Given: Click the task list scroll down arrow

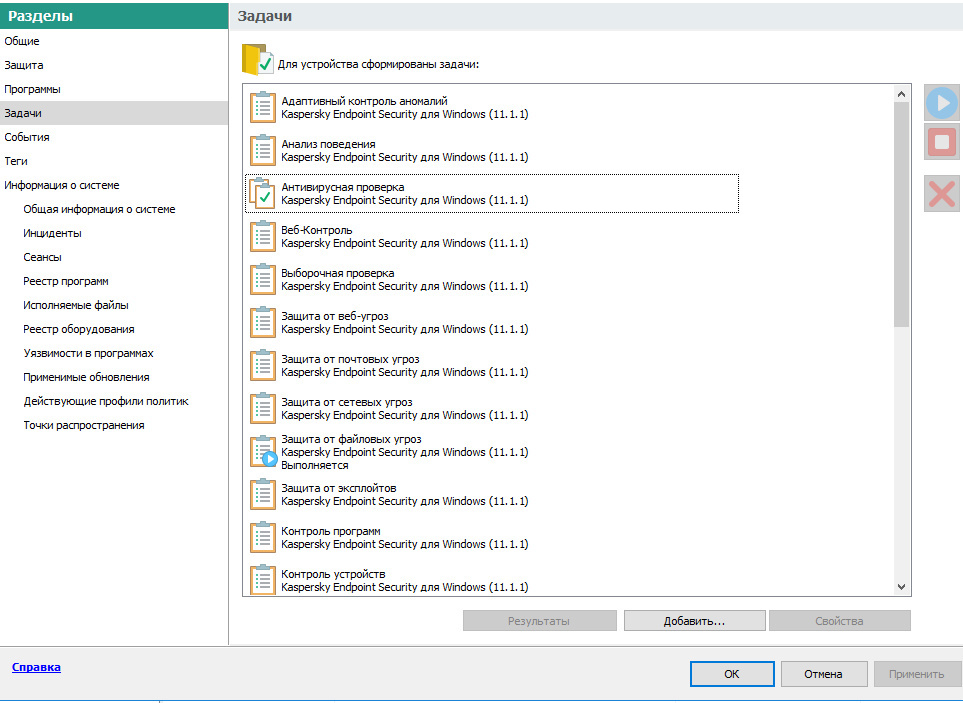Looking at the screenshot, I should click(901, 586).
